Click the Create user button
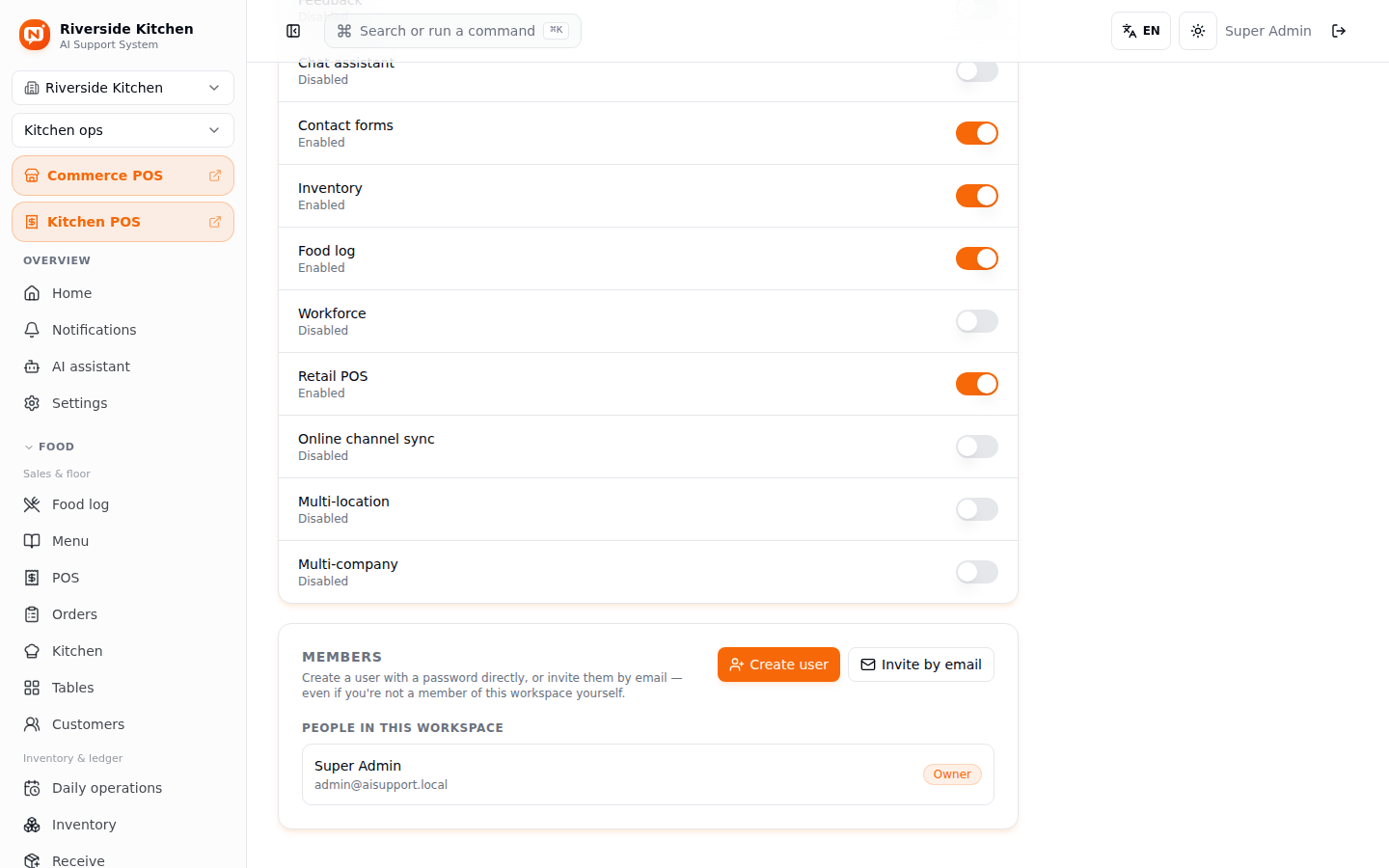This screenshot has width=1389, height=868. [x=778, y=665]
